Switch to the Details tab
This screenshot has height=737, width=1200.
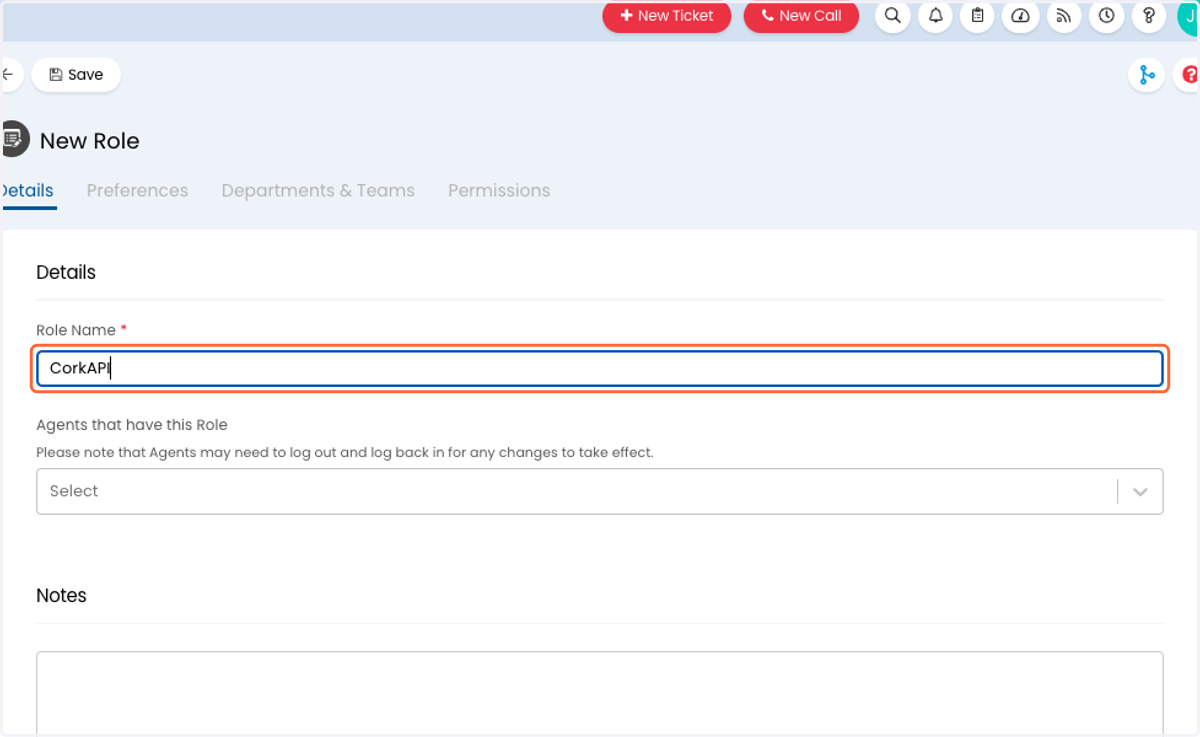point(28,190)
